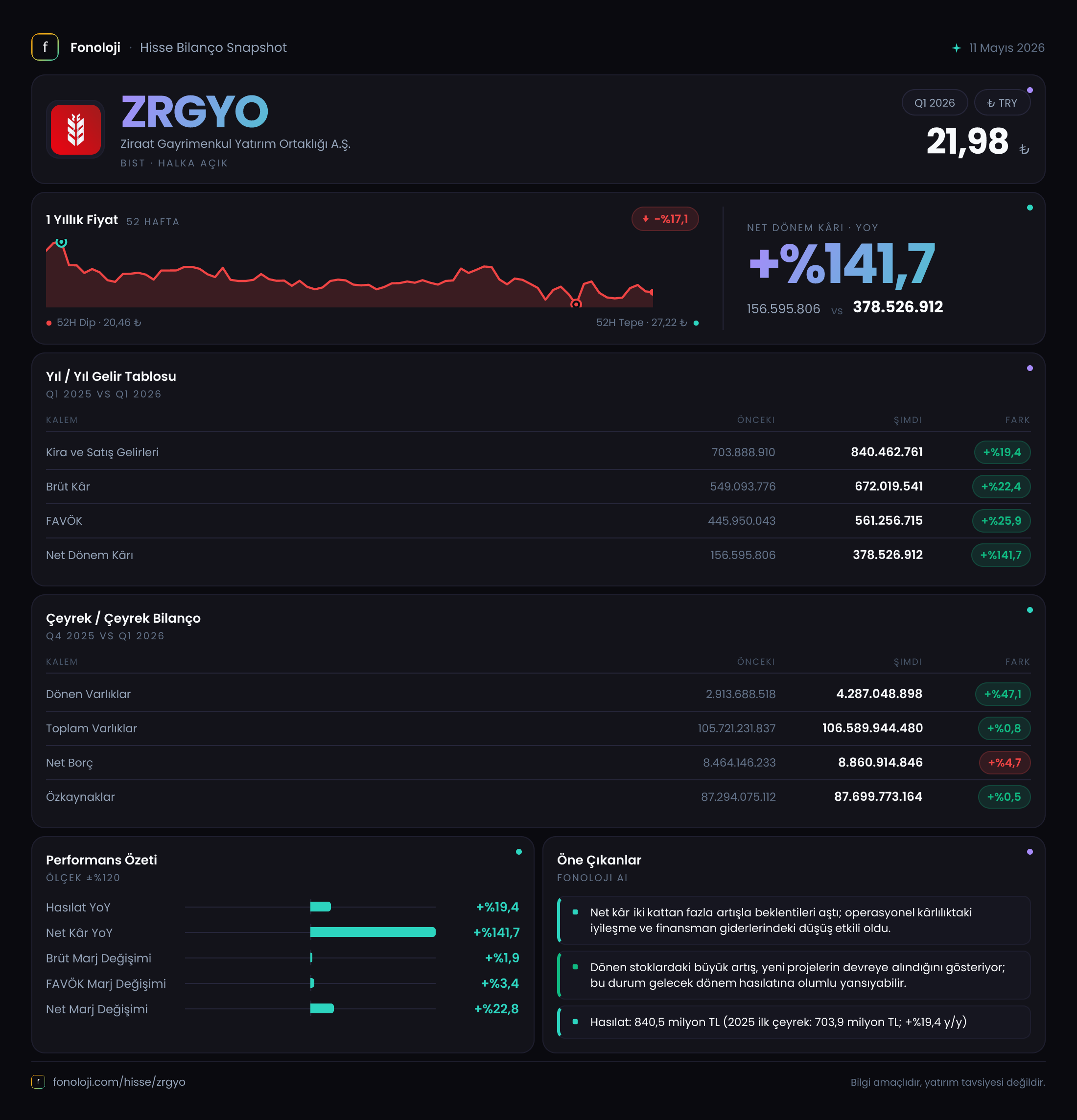Image resolution: width=1077 pixels, height=1120 pixels.
Task: Click the '106.589.944.480' total assets value
Action: 872,728
